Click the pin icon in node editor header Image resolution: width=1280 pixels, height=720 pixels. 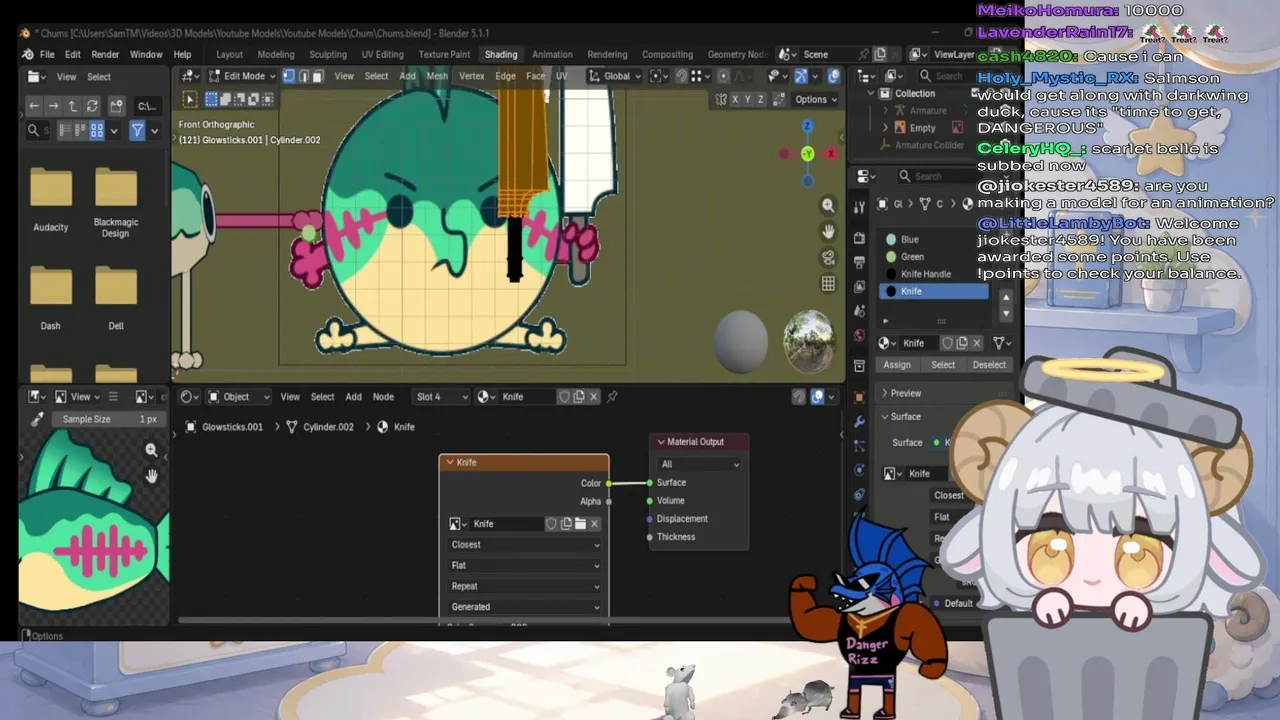pos(612,397)
